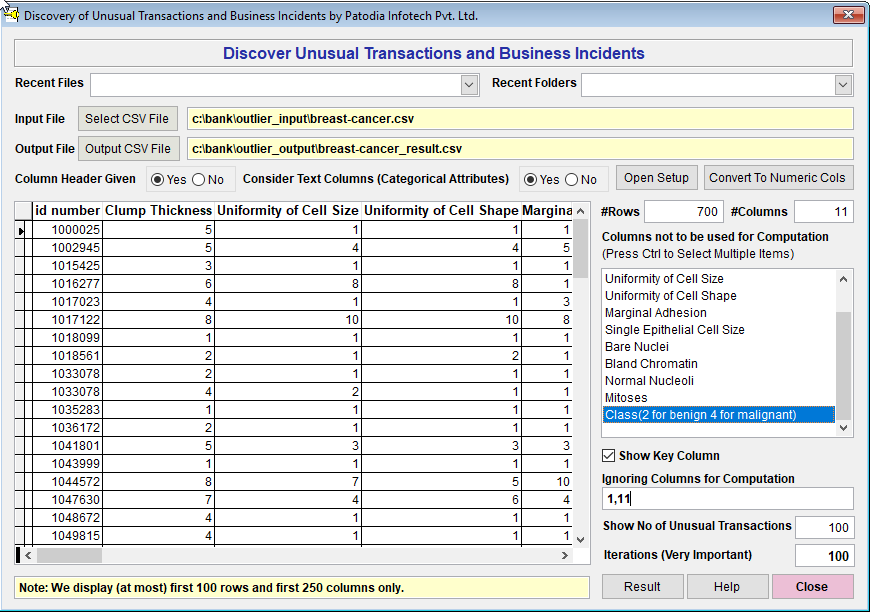870x612 pixels.
Task: Expand the Recent Files dropdown
Action: (470, 85)
